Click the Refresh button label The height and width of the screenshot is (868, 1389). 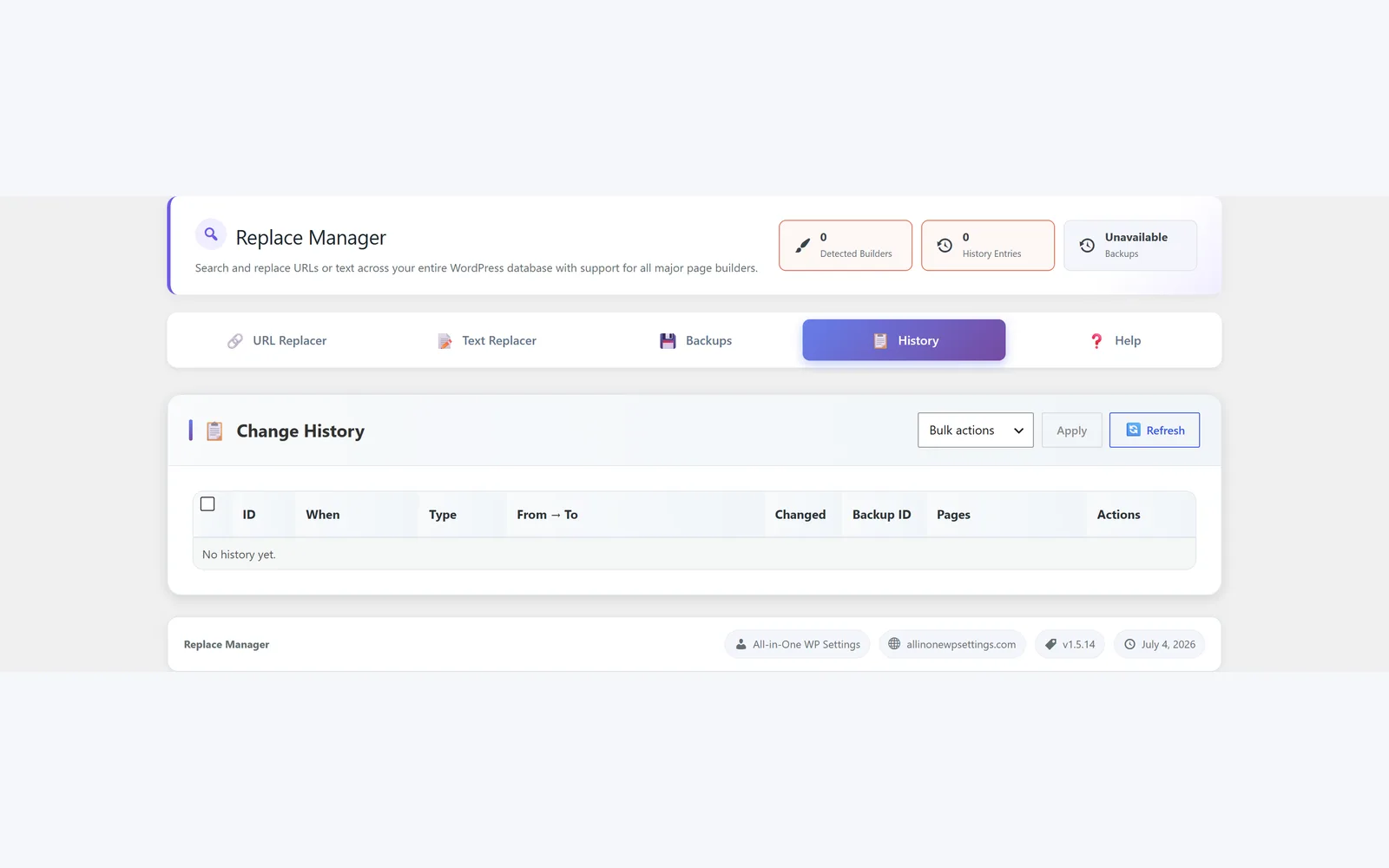[1165, 431]
